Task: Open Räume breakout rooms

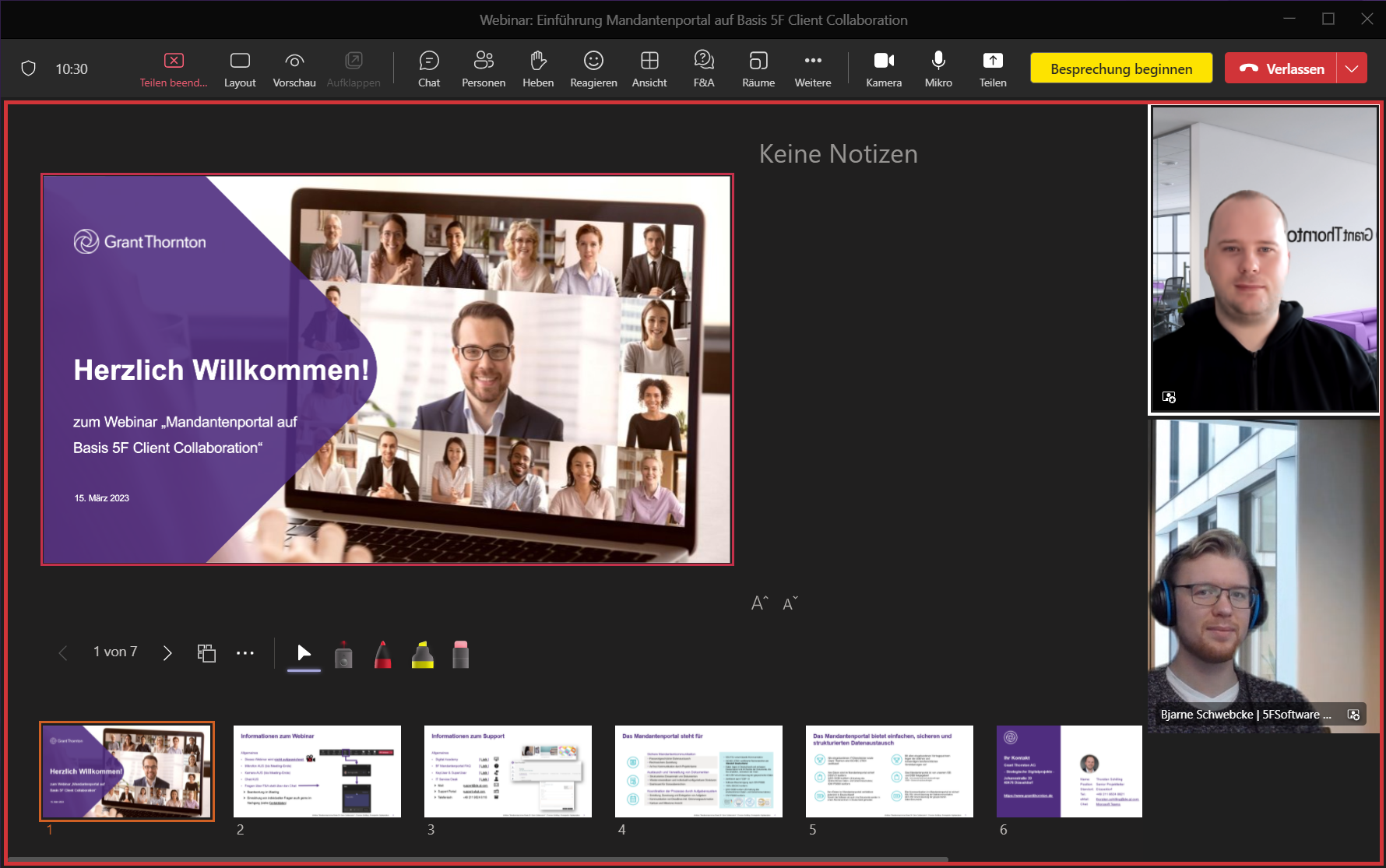Action: tap(758, 69)
